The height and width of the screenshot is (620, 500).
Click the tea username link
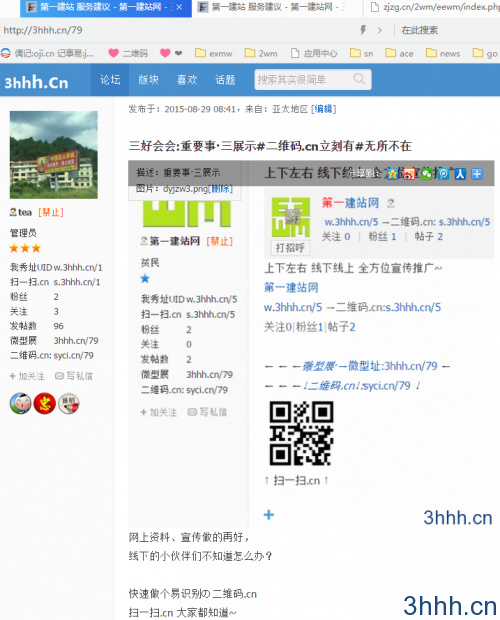click(25, 212)
